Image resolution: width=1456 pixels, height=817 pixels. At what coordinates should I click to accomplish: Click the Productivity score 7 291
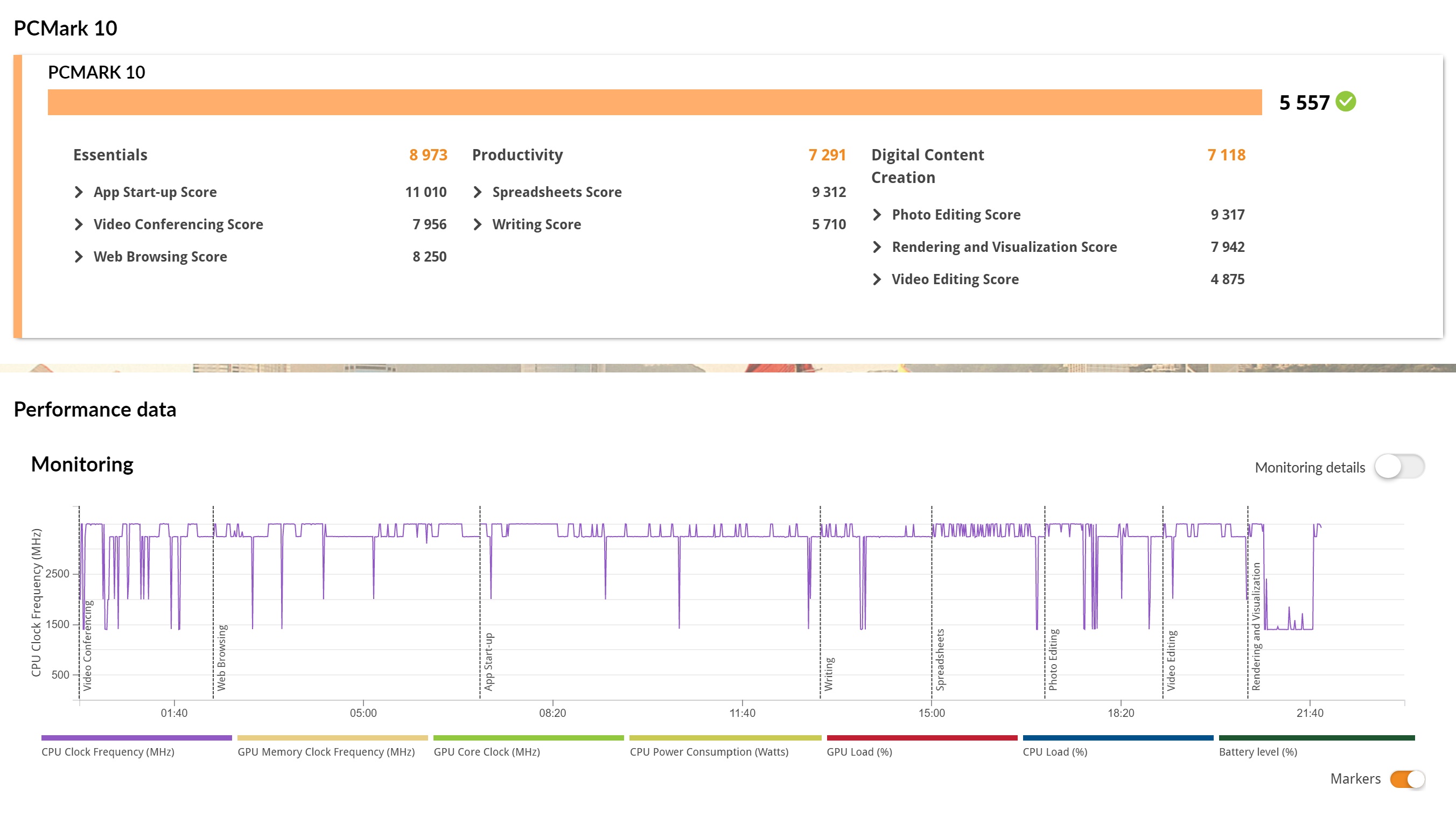point(827,155)
